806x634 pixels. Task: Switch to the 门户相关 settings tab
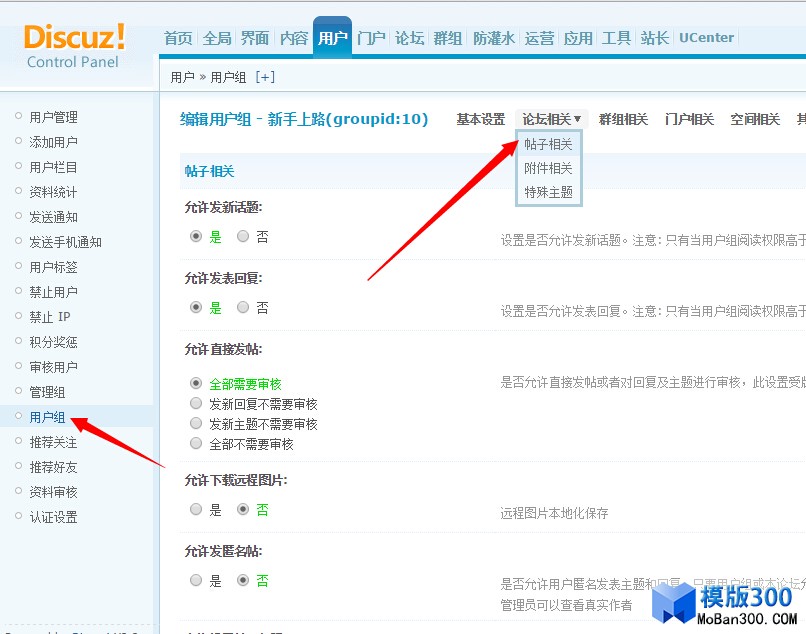point(689,119)
